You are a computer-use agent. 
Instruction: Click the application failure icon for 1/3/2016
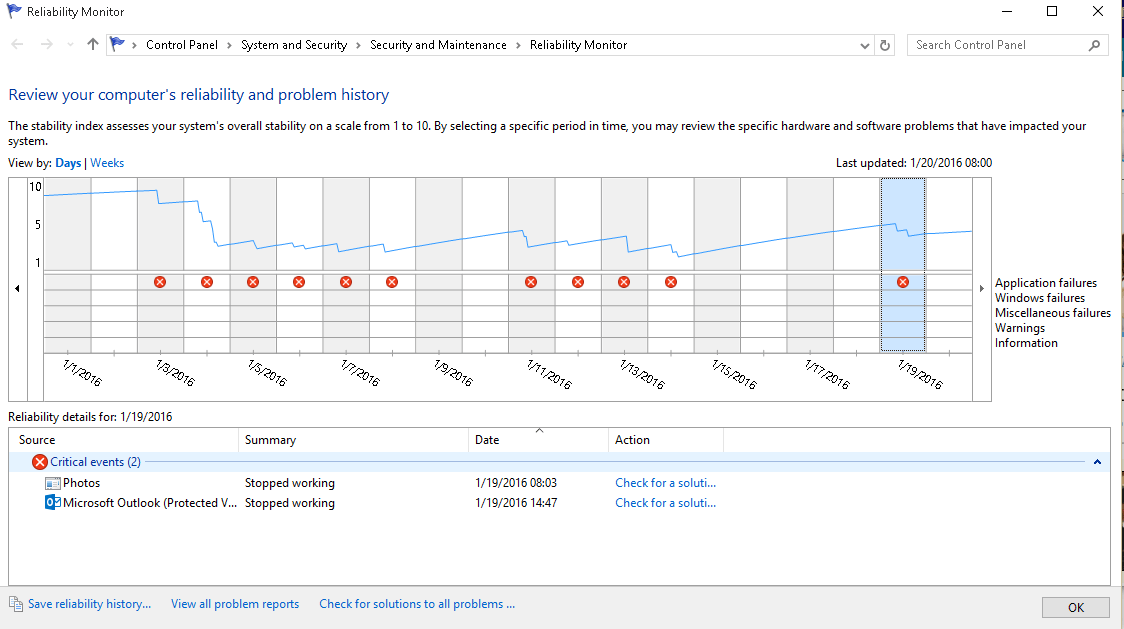160,282
